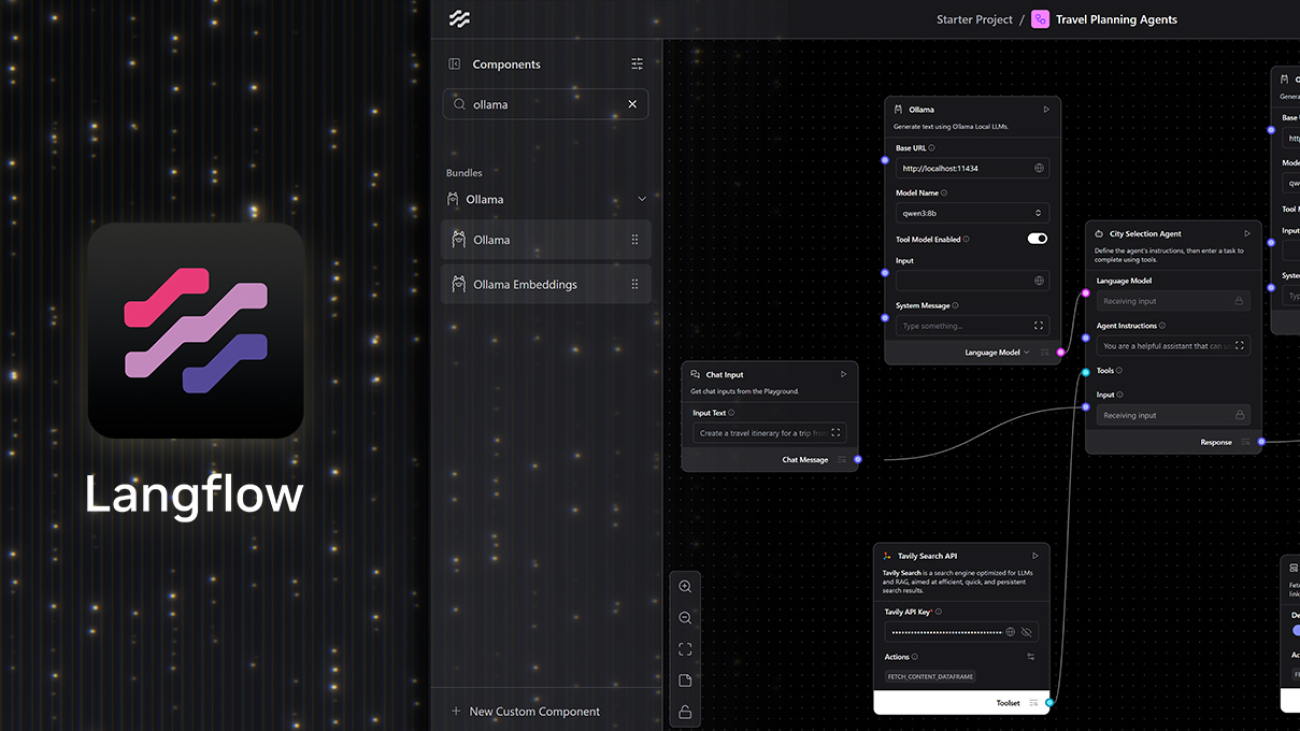
Task: Toggle Tool Model Enabled switch
Action: 1037,239
